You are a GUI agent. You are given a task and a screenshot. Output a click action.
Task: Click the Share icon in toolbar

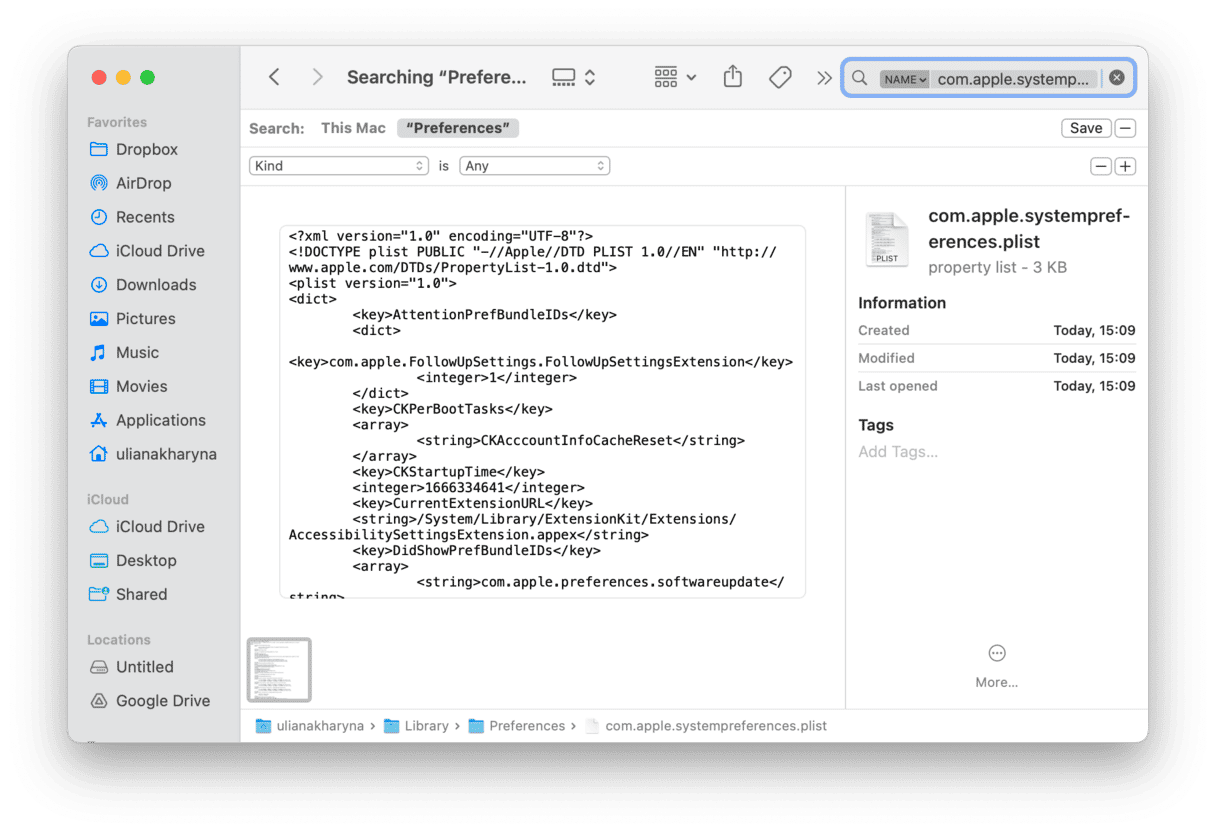coord(732,77)
